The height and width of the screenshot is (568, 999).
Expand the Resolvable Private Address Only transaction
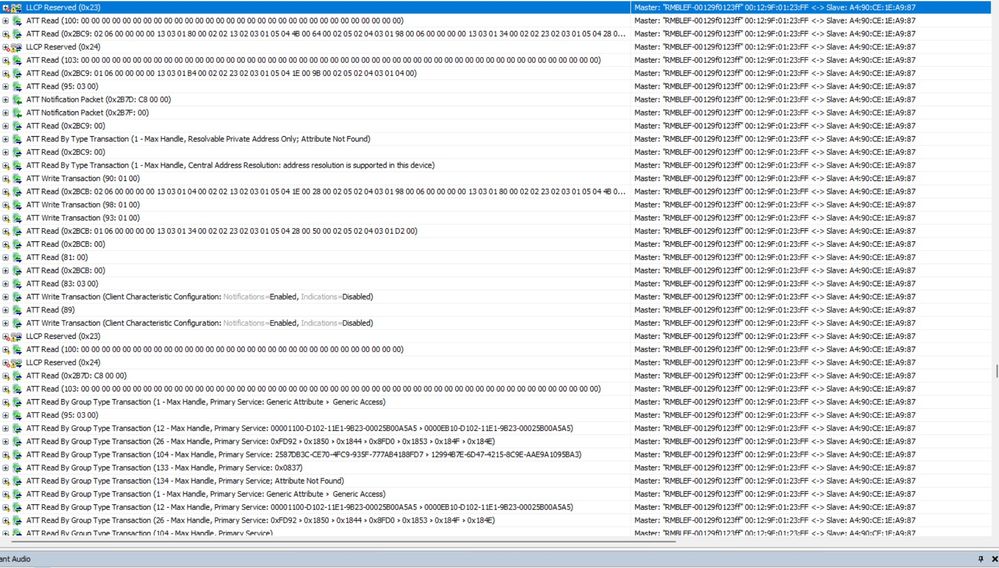point(6,139)
